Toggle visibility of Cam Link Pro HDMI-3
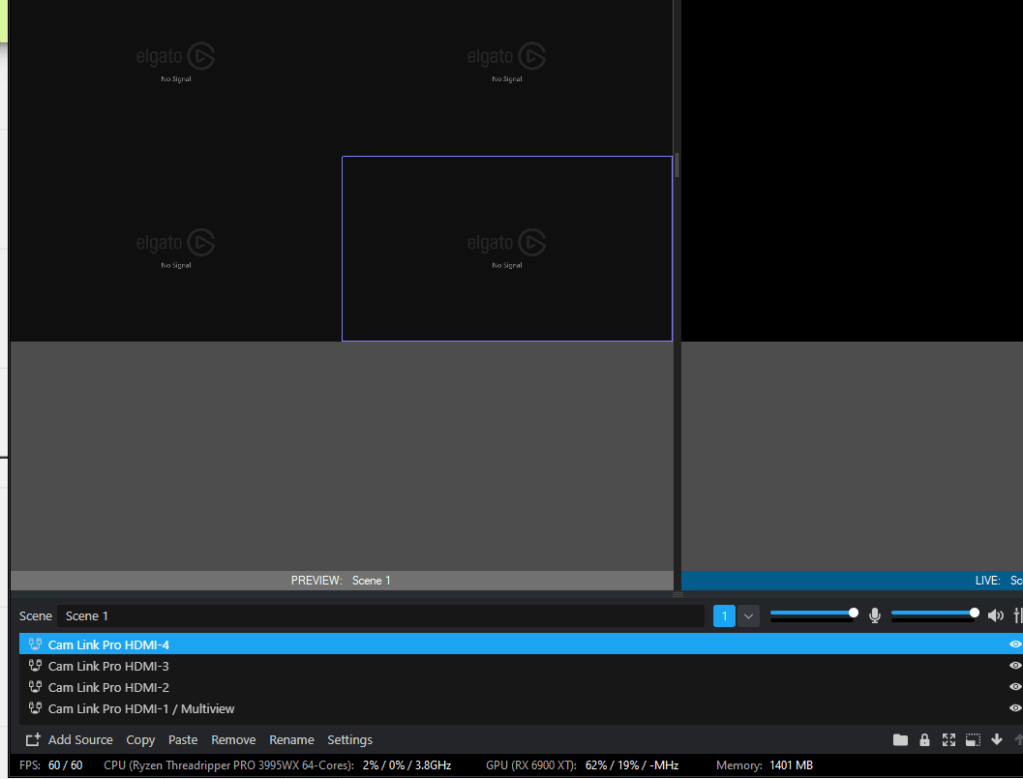The height and width of the screenshot is (779, 1023). 1015,665
